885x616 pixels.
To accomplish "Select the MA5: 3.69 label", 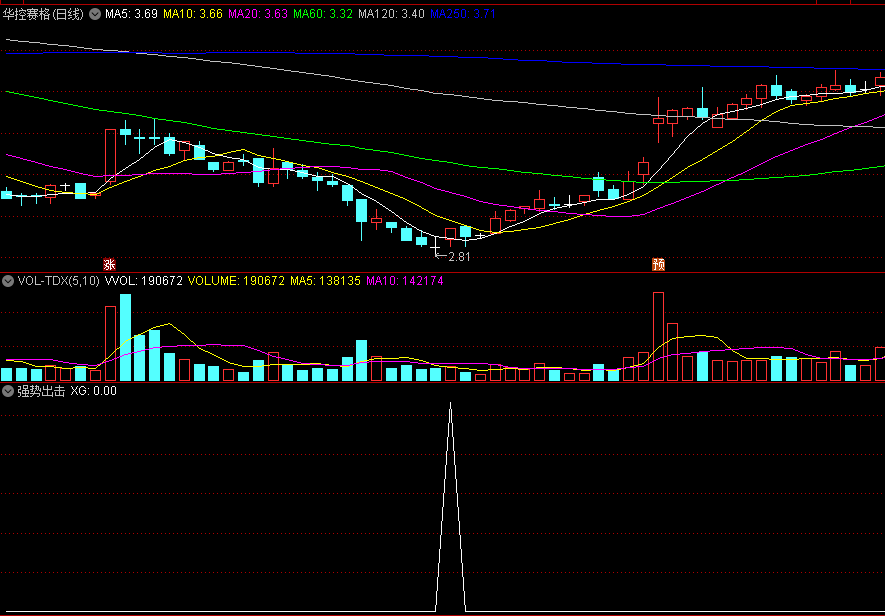I will coord(131,14).
